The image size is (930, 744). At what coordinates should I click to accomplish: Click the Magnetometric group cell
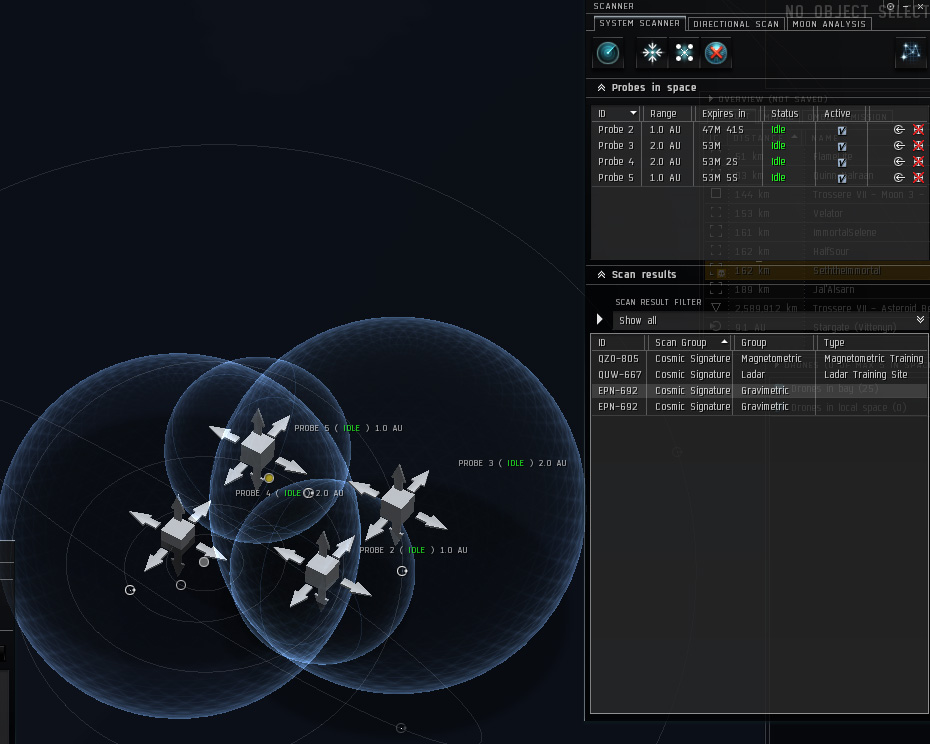[x=771, y=358]
